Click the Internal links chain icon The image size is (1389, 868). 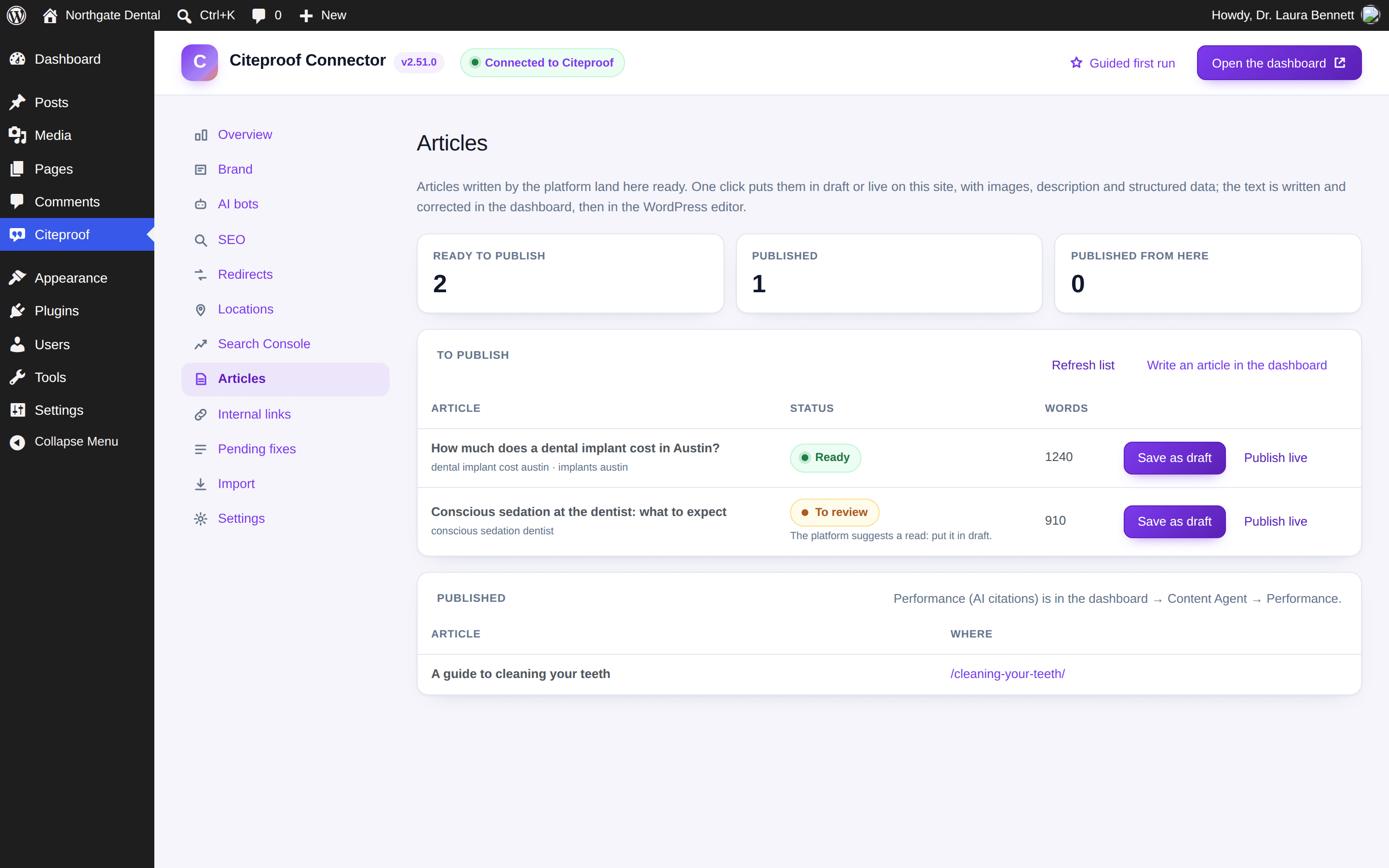coord(200,415)
